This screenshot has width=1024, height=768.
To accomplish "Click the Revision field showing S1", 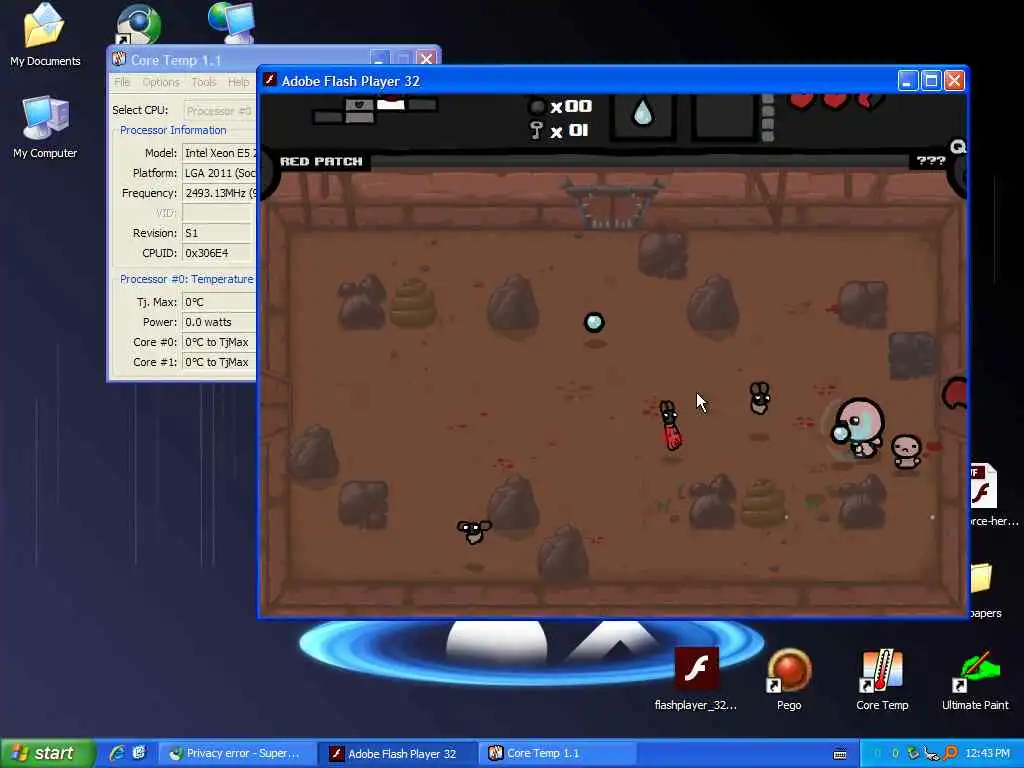I will coord(216,233).
